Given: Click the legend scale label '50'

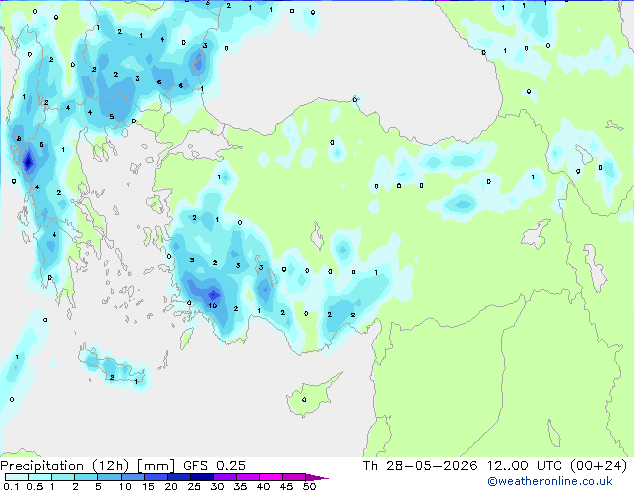Looking at the screenshot, I should pos(309,486).
